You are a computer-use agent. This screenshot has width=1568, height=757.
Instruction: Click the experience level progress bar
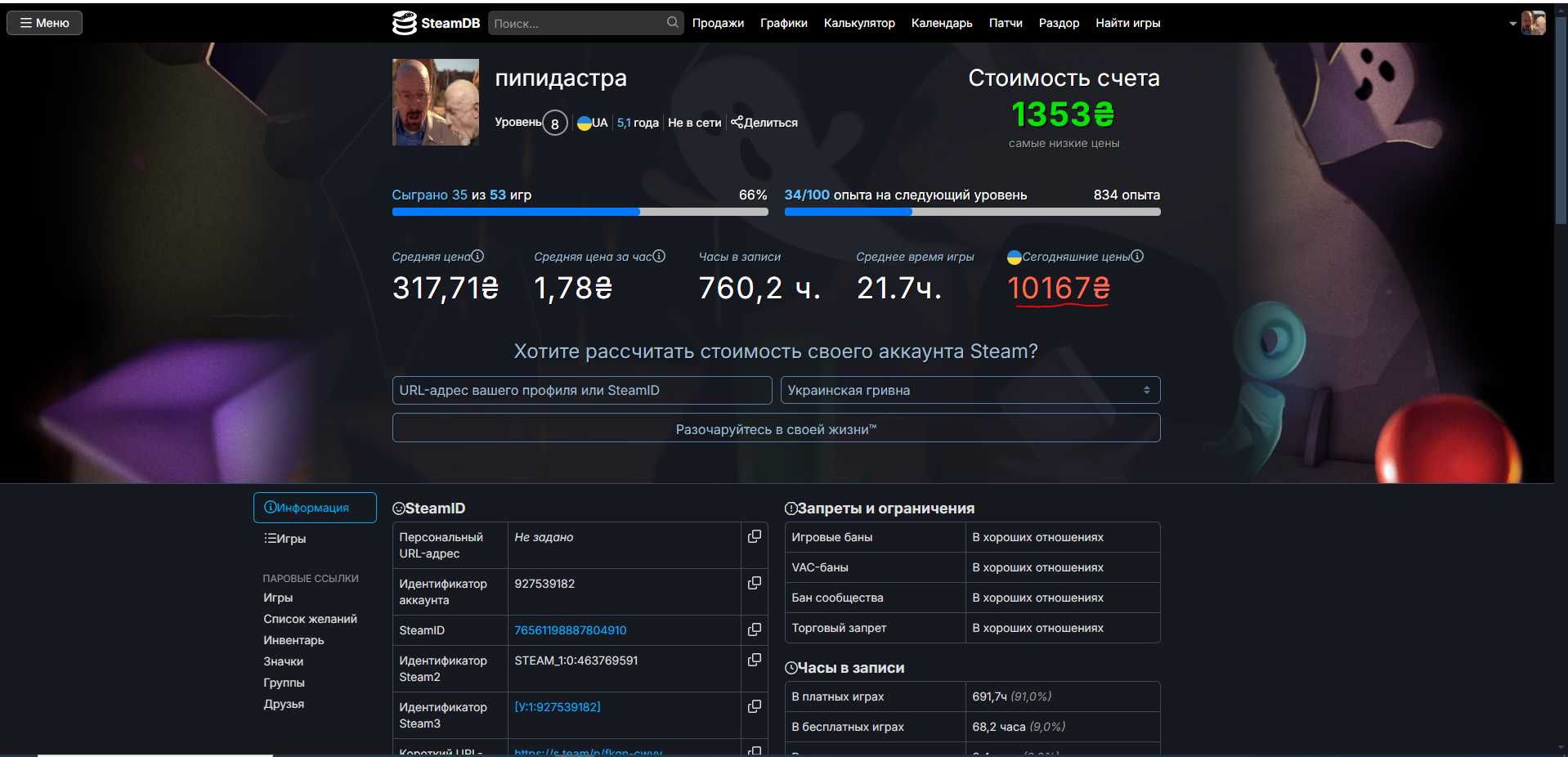tap(972, 212)
